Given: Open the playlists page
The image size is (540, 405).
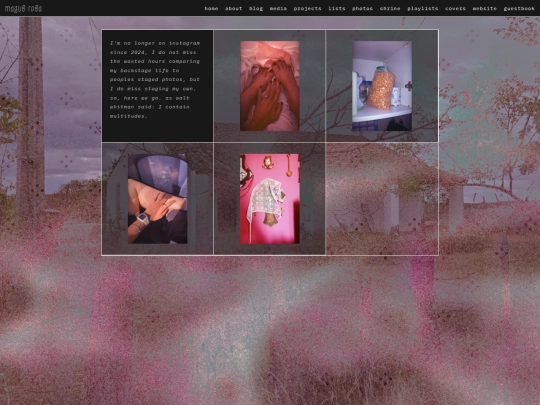Looking at the screenshot, I should [x=423, y=8].
